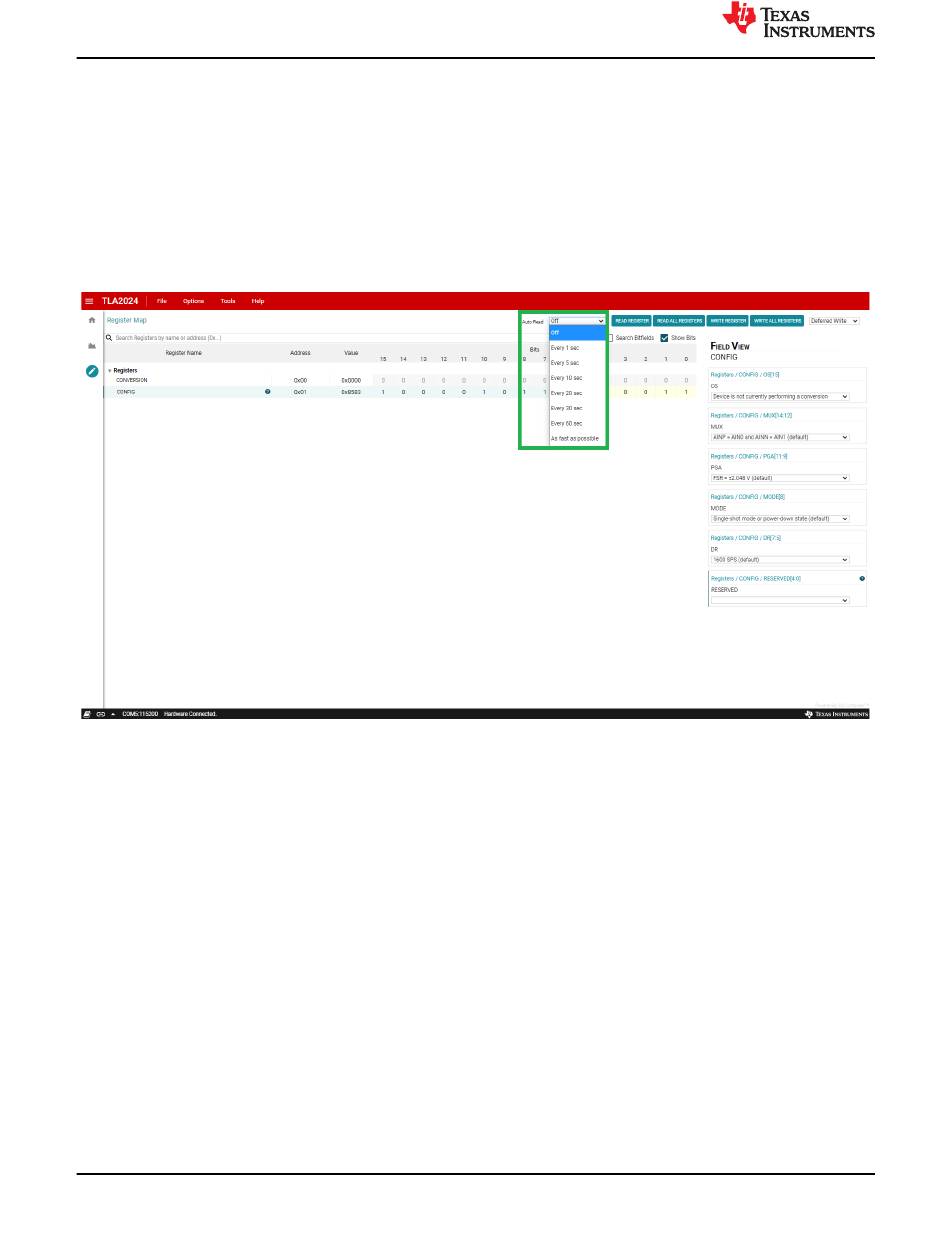
Task: Toggle CONFIG bit 0 value
Action: [x=686, y=392]
